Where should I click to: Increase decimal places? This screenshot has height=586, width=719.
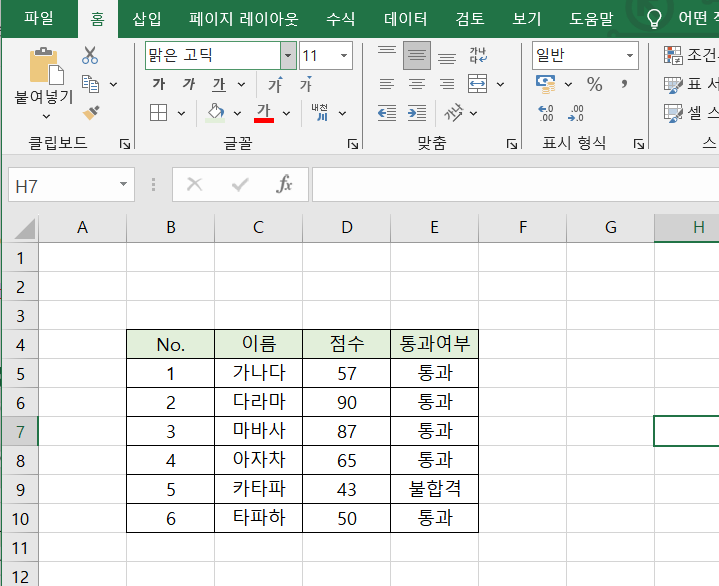(x=546, y=113)
